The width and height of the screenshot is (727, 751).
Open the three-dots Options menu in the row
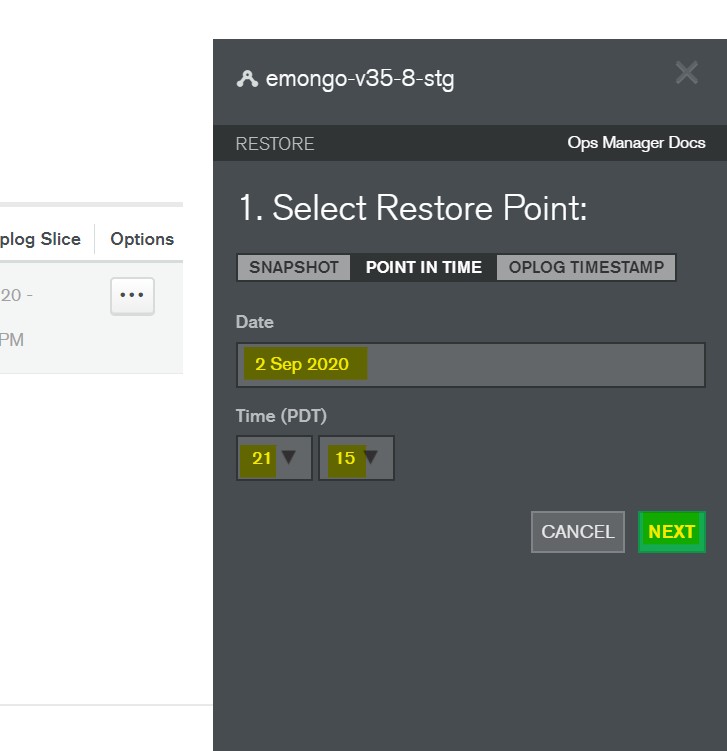(x=132, y=295)
